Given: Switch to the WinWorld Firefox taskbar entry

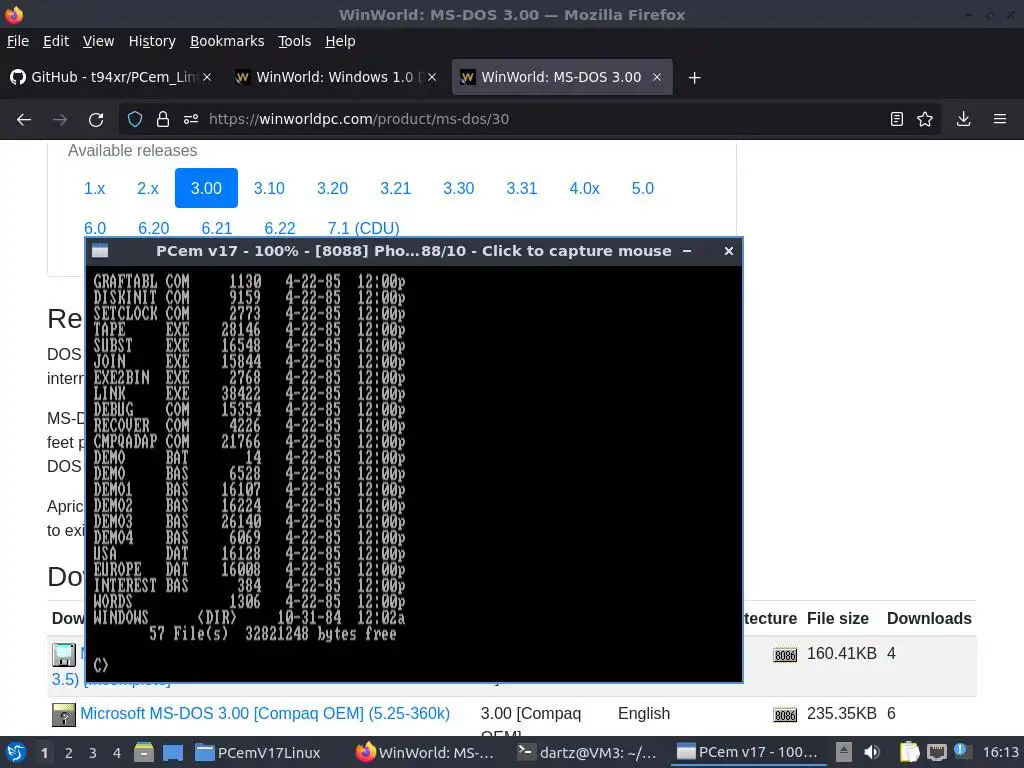Looking at the screenshot, I should point(424,752).
